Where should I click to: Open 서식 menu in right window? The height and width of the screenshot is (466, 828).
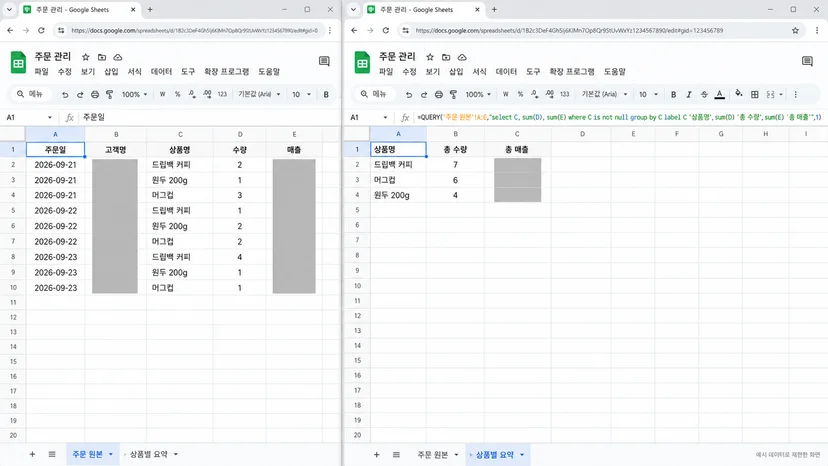click(x=479, y=72)
